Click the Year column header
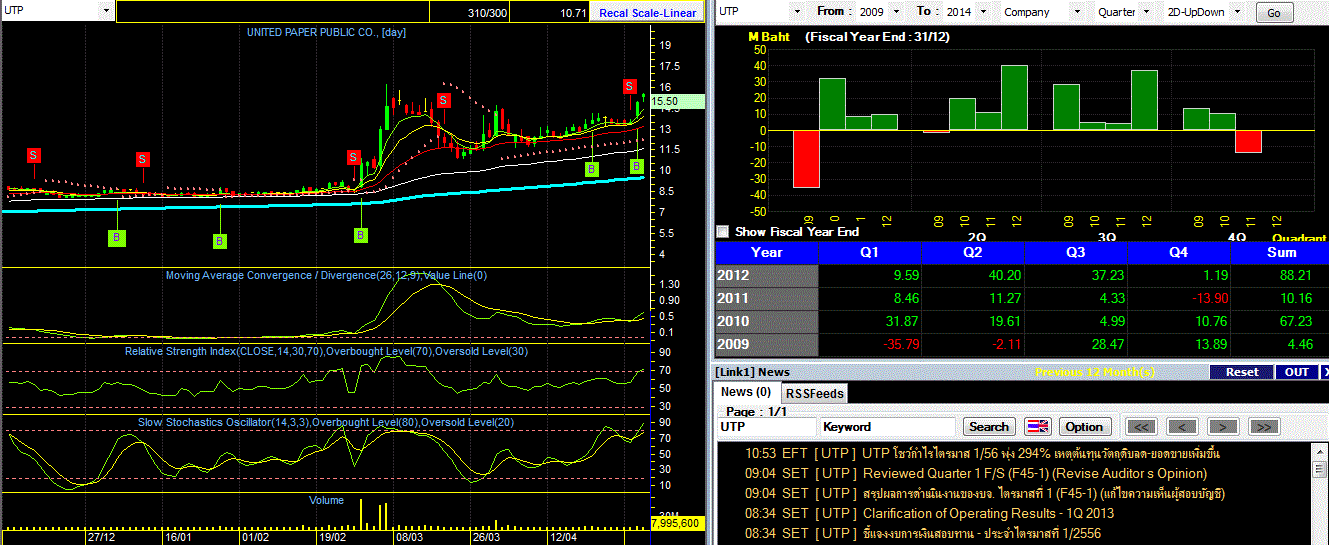 (x=767, y=252)
